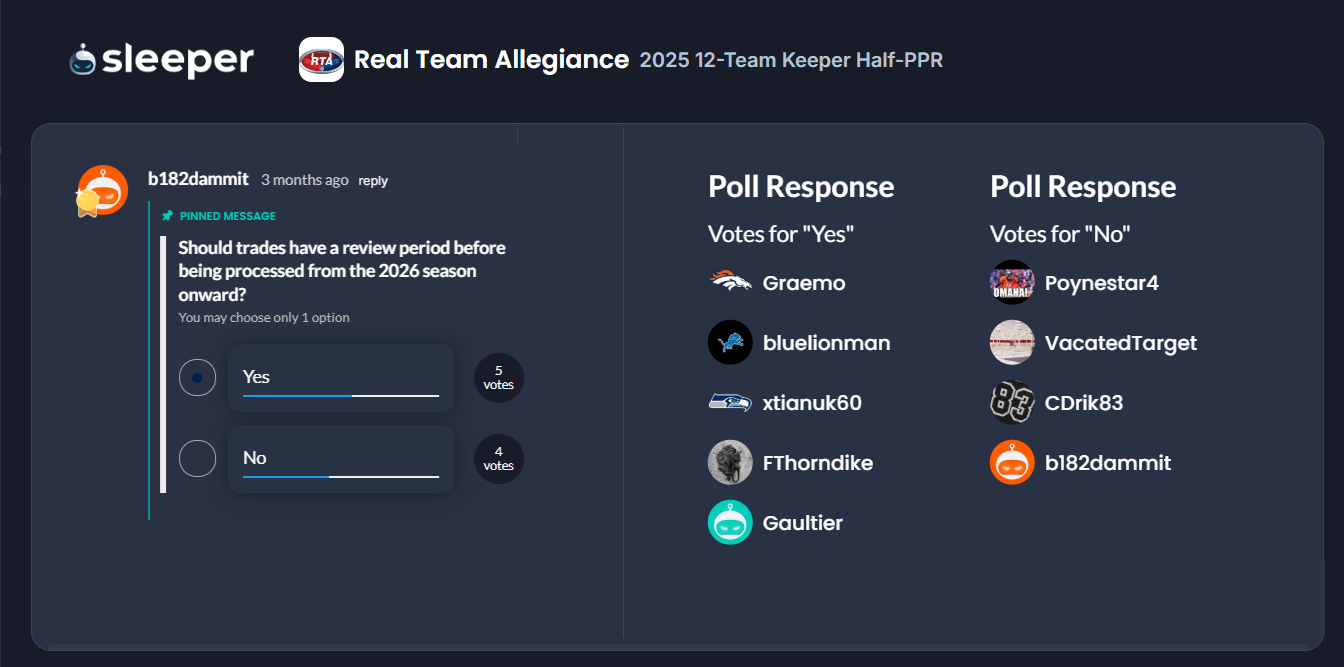This screenshot has height=667, width=1344.
Task: Select the No radio button
Action: (x=197, y=459)
